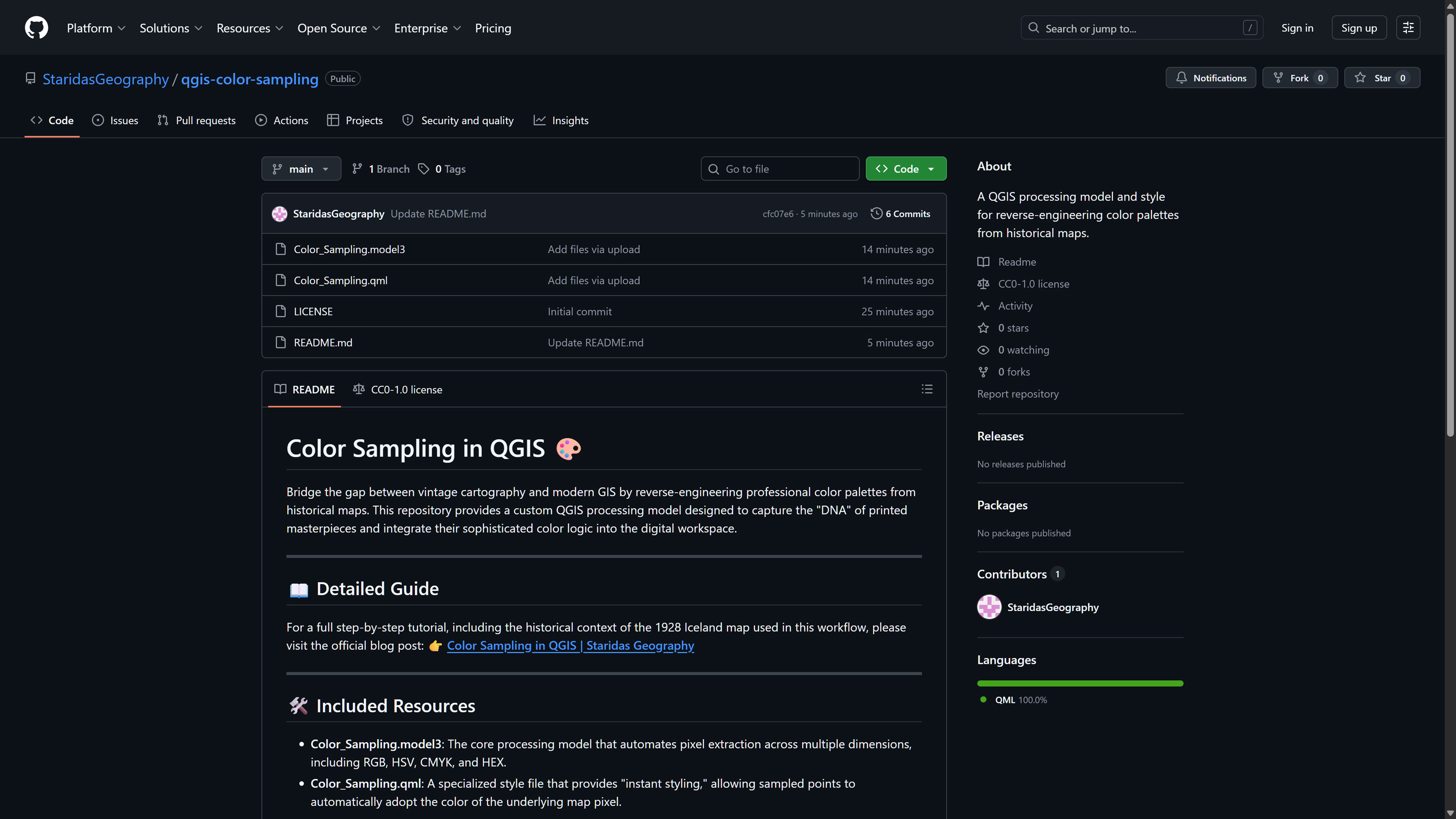Click the file icon next to LICENSE
The height and width of the screenshot is (819, 1456).
pos(280,311)
